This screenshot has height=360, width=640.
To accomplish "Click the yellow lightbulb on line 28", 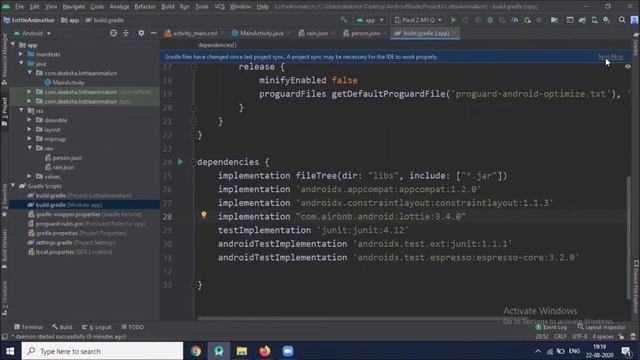I will tap(204, 215).
